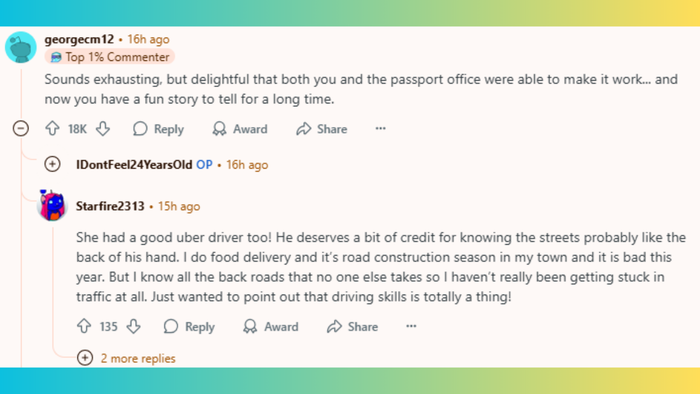Image resolution: width=700 pixels, height=394 pixels.
Task: Click georgecm12's avatar icon
Action: pyautogui.click(x=21, y=47)
